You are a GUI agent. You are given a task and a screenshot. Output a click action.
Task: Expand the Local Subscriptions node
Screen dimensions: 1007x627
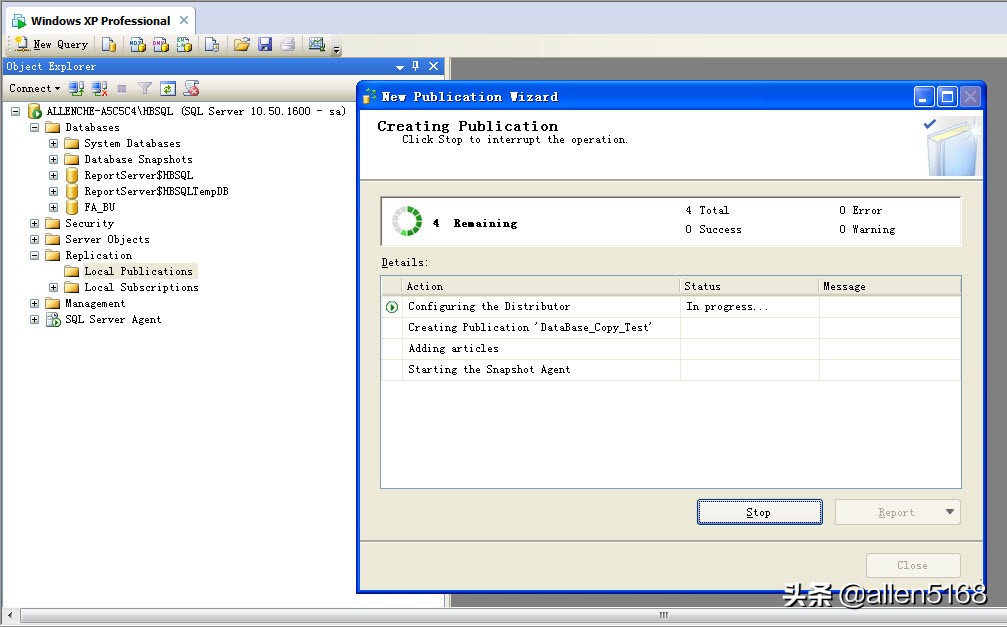tap(54, 288)
